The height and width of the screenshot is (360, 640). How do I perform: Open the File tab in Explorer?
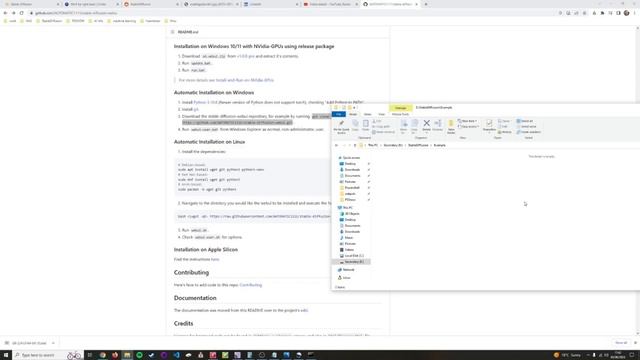(339, 114)
